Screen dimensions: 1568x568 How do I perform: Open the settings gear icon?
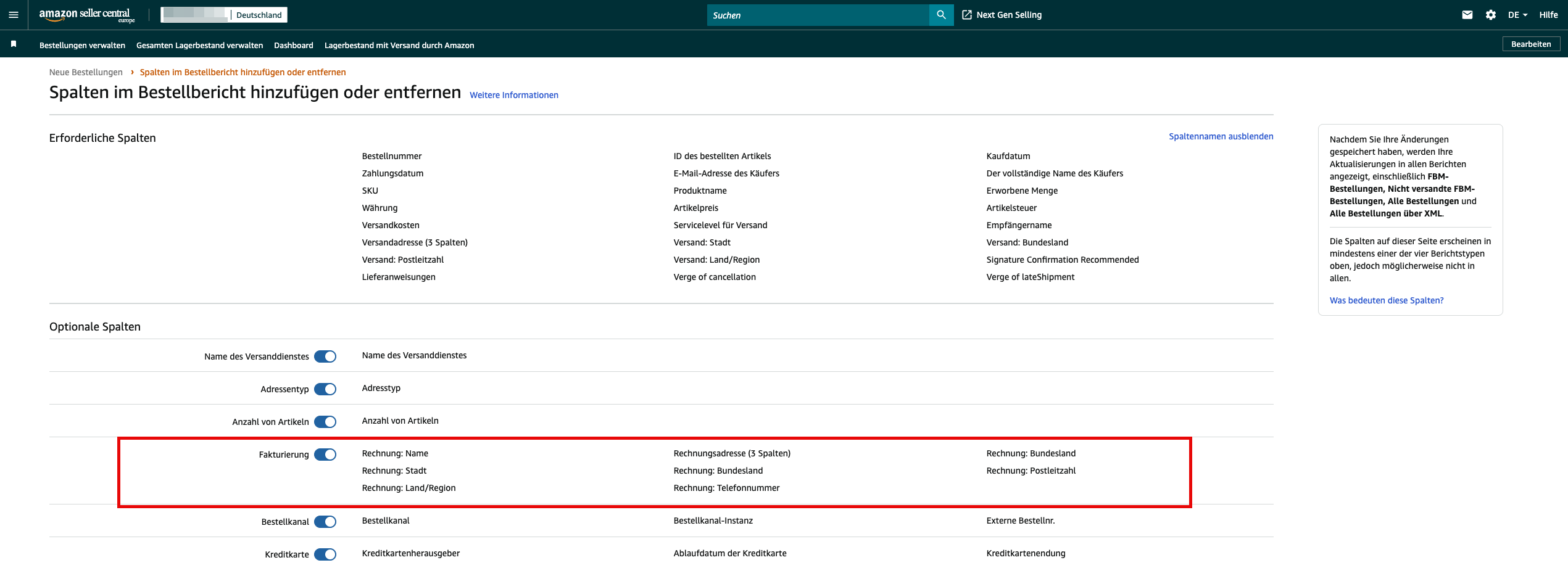pos(1491,15)
